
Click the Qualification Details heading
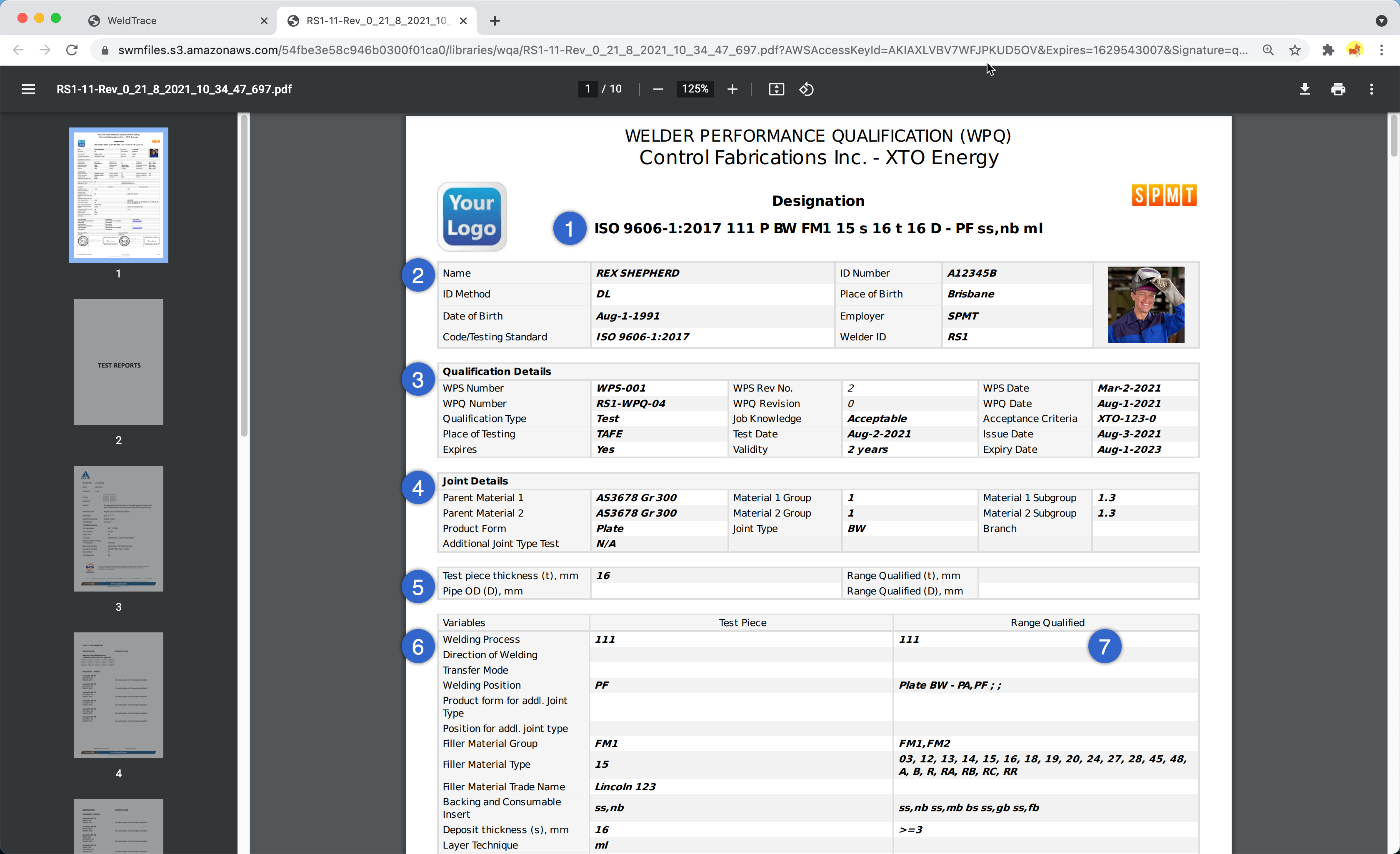click(x=497, y=372)
